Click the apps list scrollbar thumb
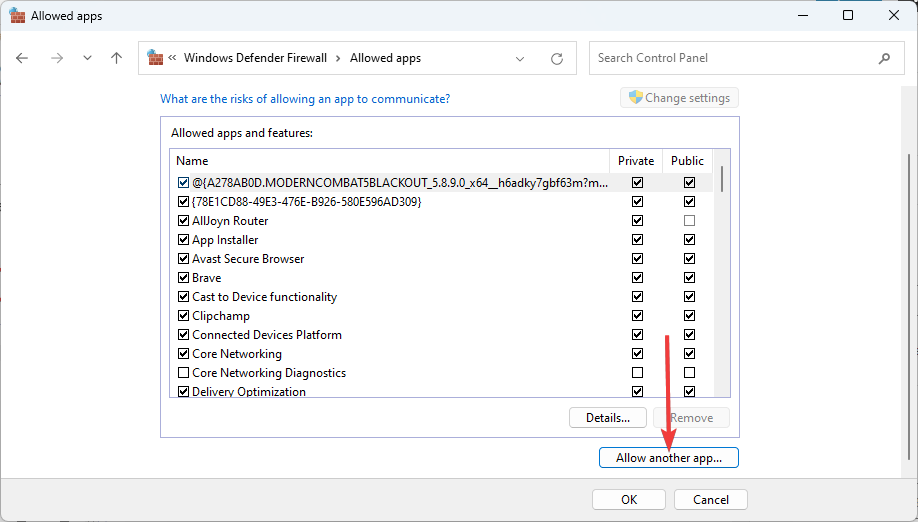The width and height of the screenshot is (918, 522). [x=722, y=179]
